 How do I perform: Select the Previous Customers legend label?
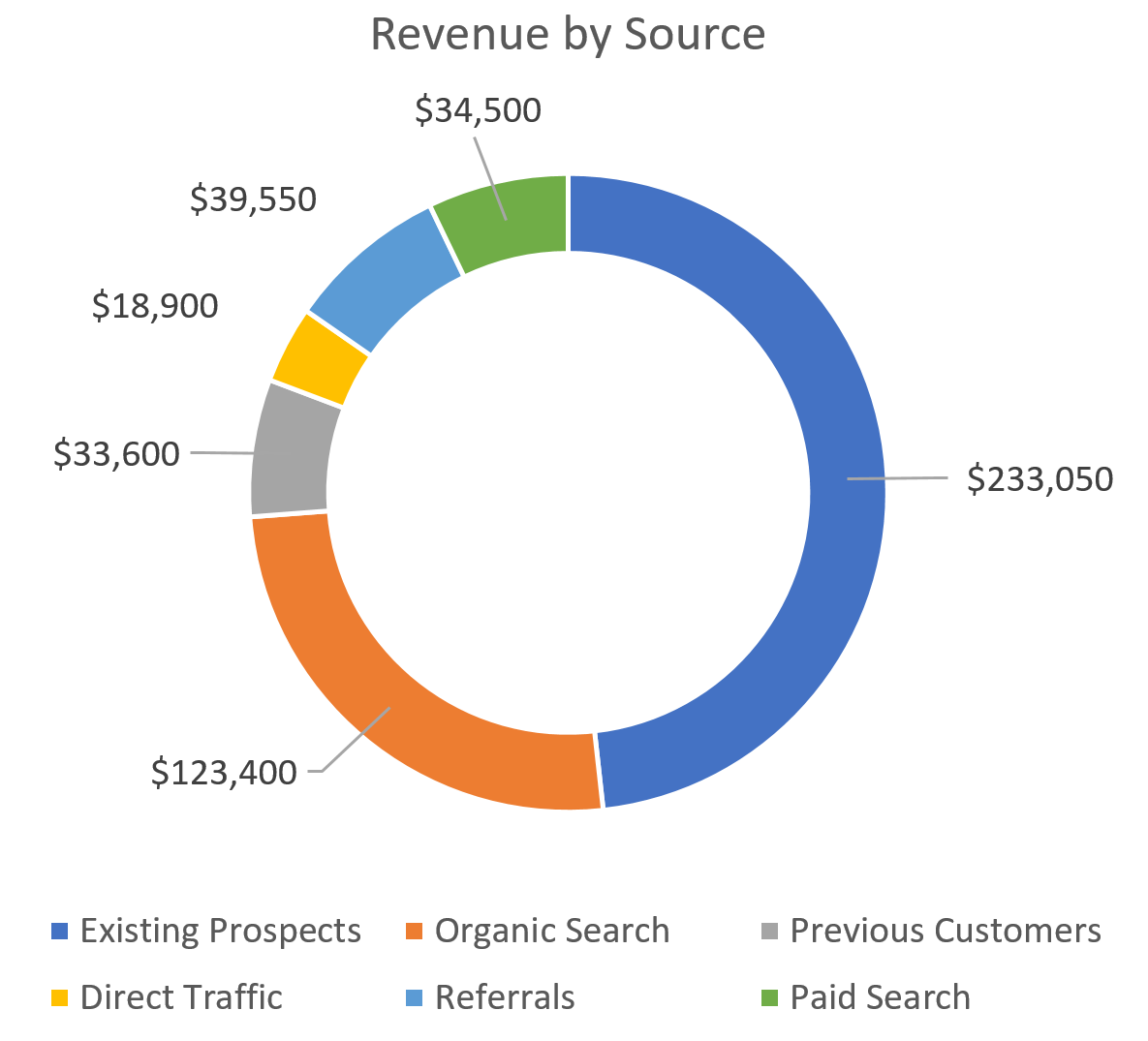(946, 932)
